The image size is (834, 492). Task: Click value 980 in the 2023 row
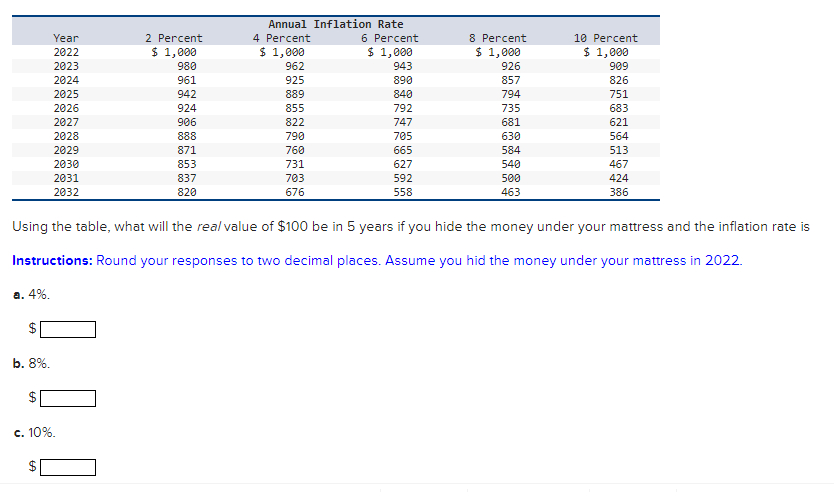pyautogui.click(x=187, y=66)
